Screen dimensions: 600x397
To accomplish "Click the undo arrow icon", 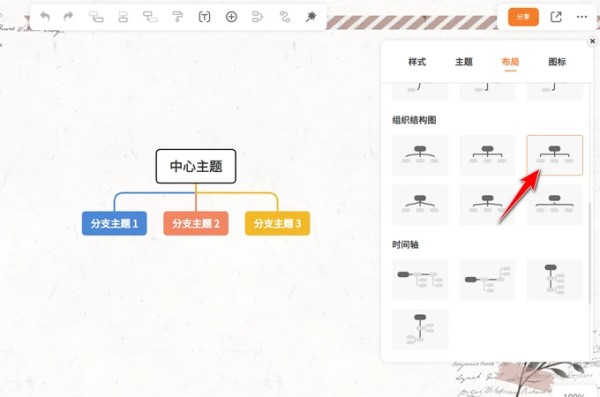I will [45, 16].
